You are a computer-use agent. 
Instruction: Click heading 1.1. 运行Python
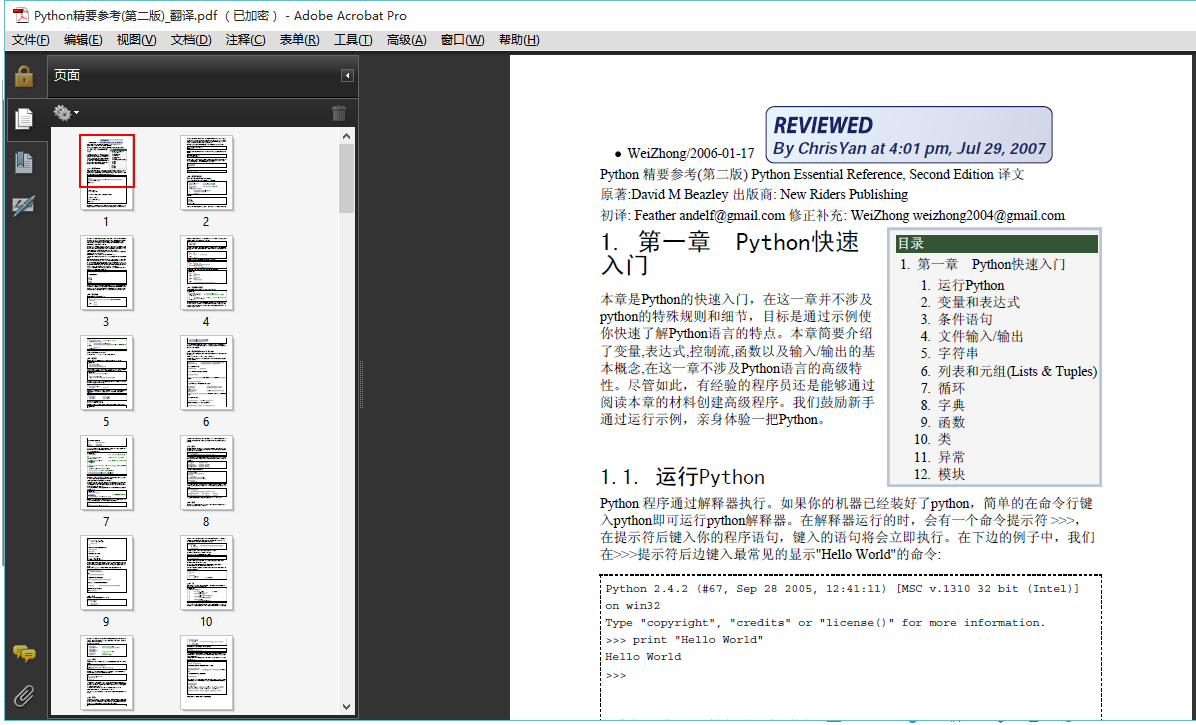pyautogui.click(x=682, y=478)
